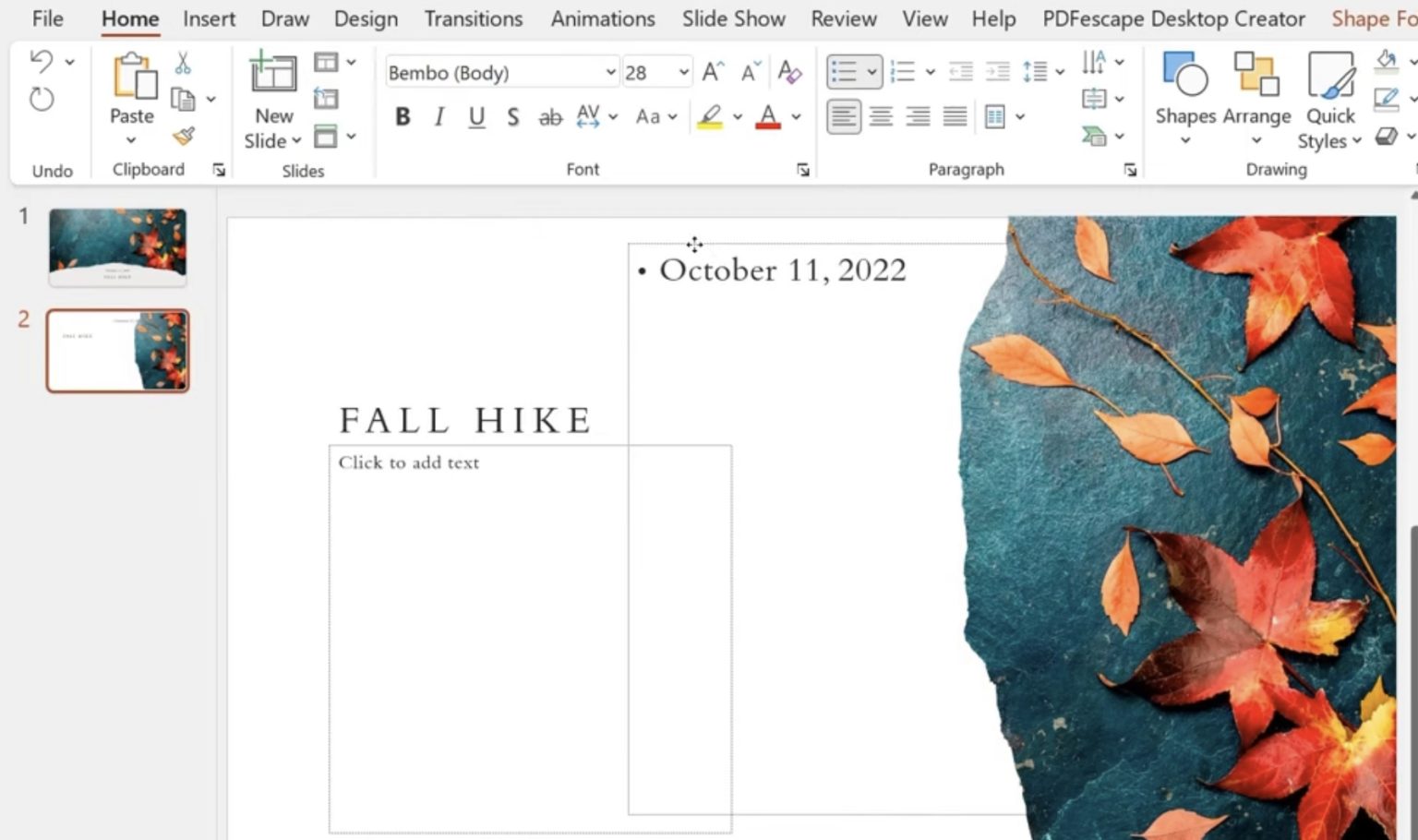The image size is (1418, 840).
Task: Toggle Bold formatting
Action: 403,117
